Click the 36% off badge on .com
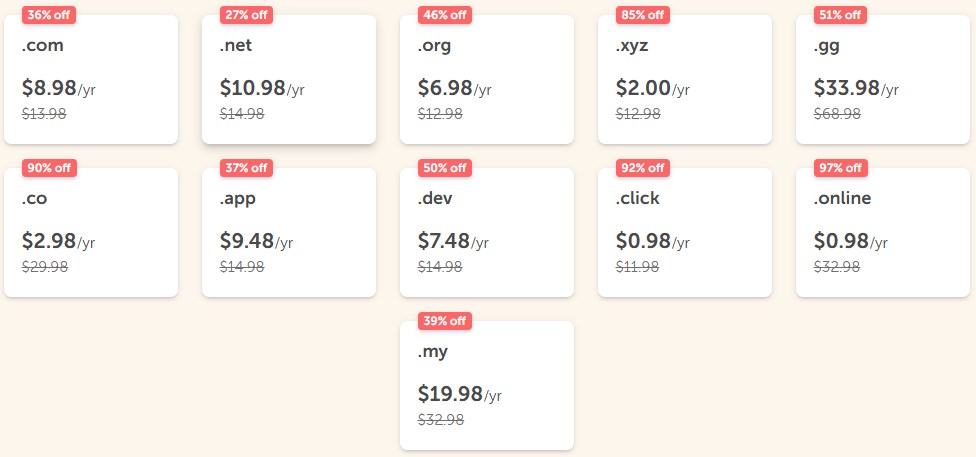This screenshot has width=976, height=457. tap(49, 15)
